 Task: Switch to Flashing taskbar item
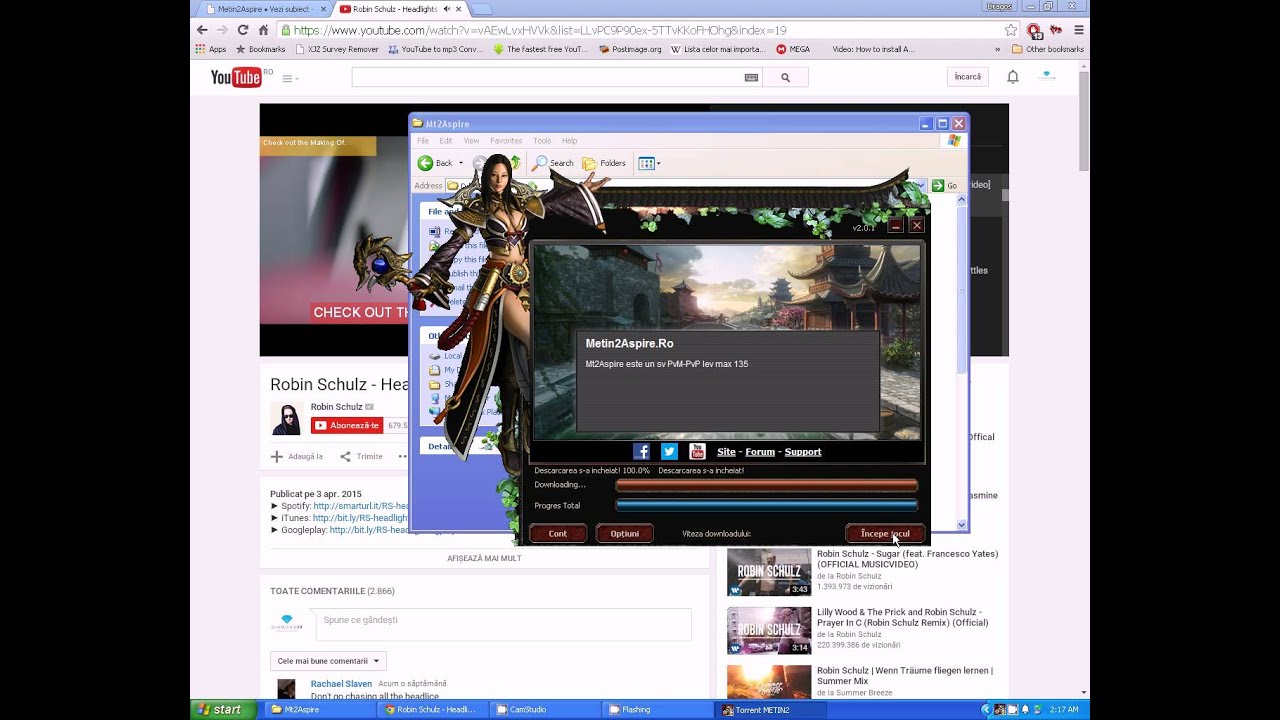[658, 710]
